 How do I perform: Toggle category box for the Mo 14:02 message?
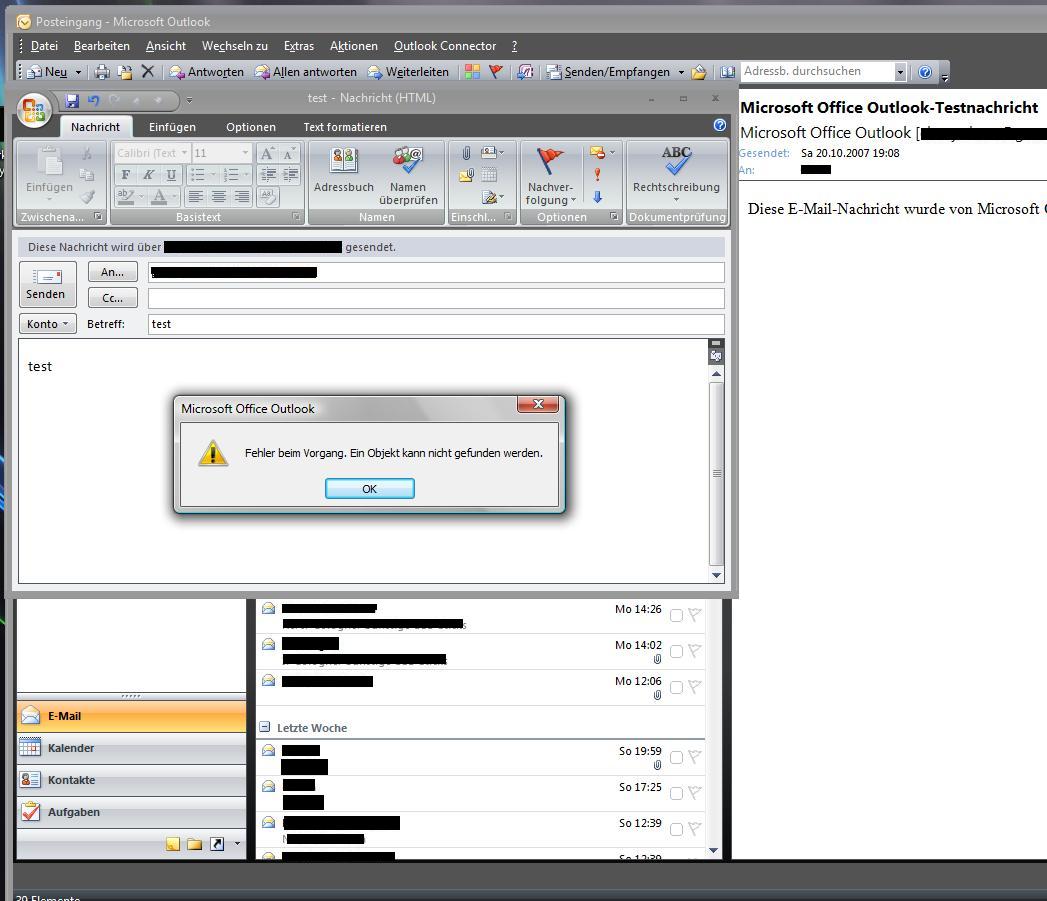676,651
